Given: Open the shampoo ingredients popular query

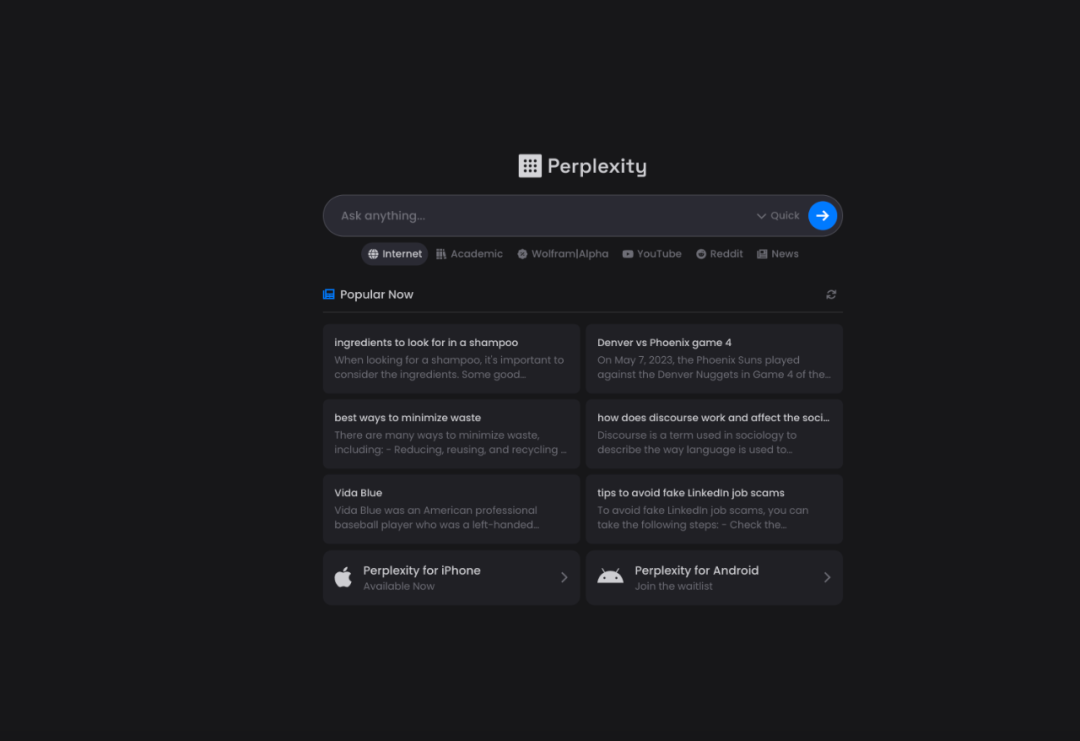Looking at the screenshot, I should click(x=451, y=359).
